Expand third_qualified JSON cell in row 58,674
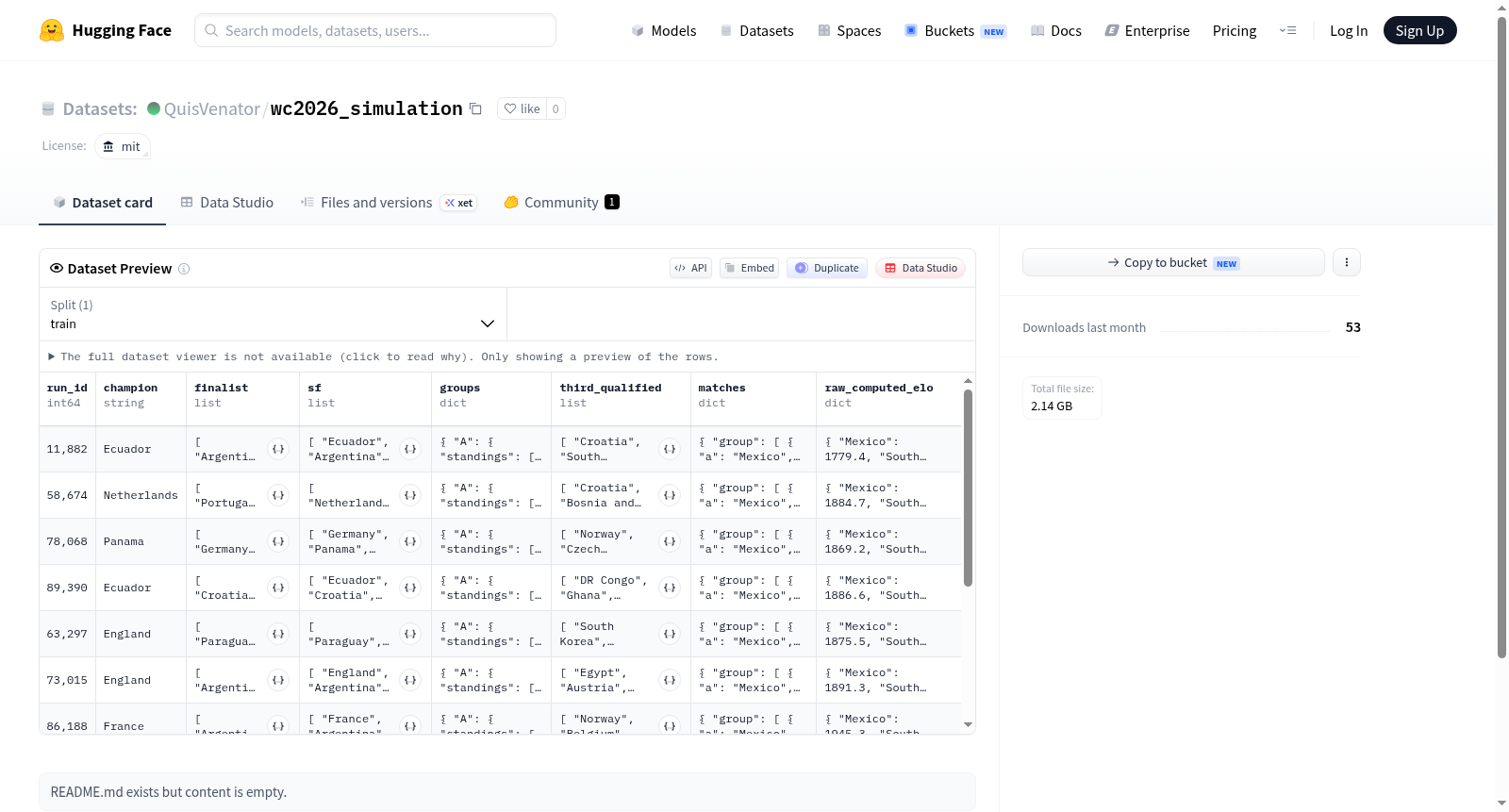This screenshot has height=812, width=1509. click(x=670, y=495)
